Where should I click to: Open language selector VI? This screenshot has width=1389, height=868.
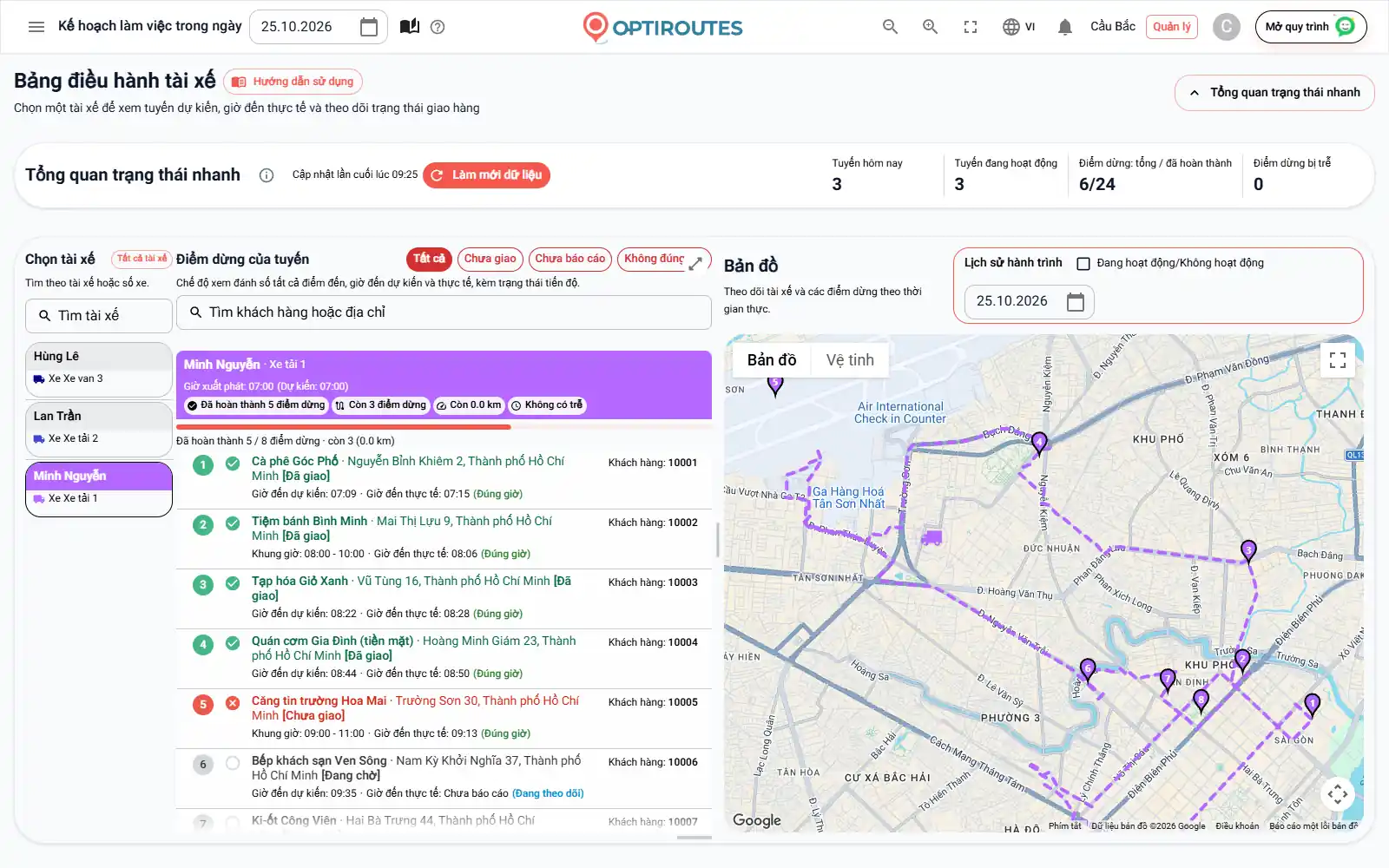1018,27
